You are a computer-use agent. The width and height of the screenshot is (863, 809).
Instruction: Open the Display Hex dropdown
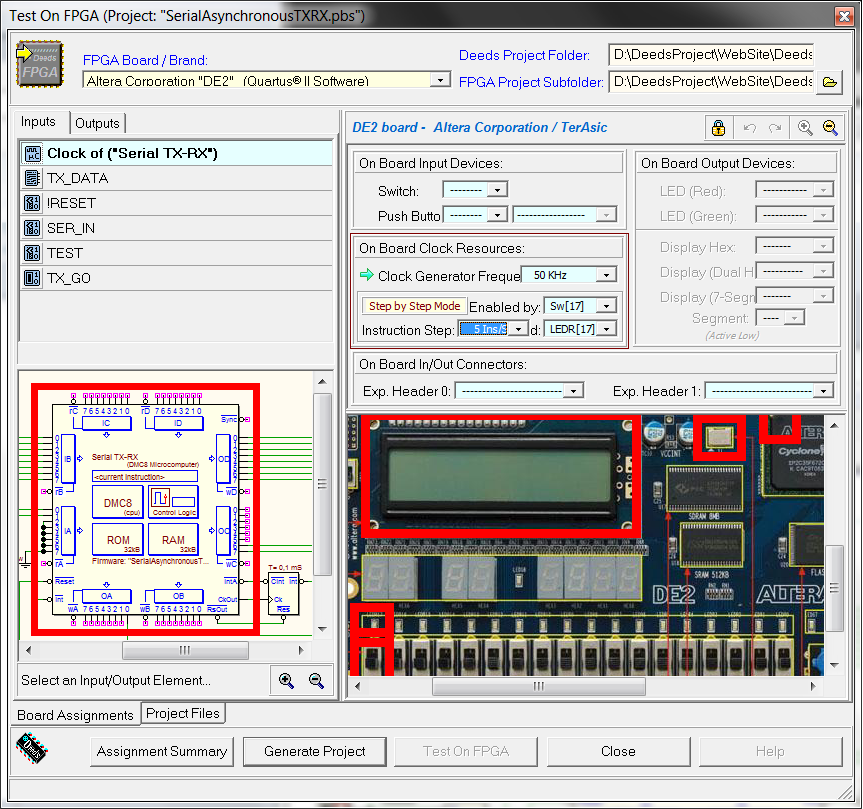[x=823, y=246]
